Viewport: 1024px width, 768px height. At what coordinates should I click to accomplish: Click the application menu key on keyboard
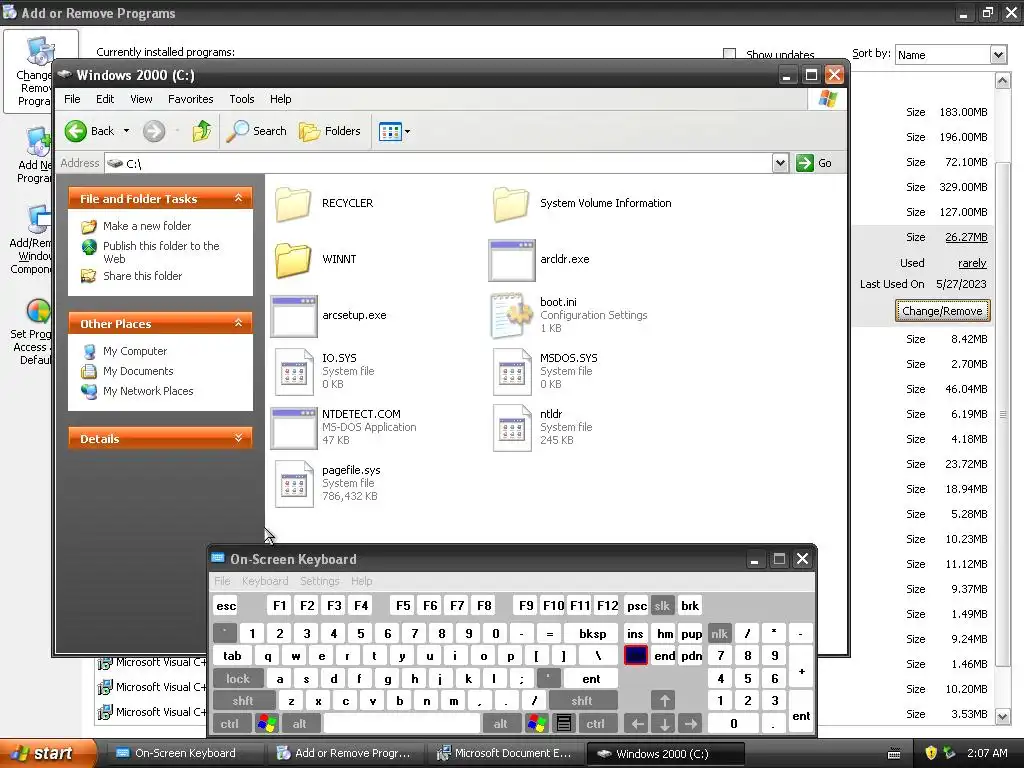pos(564,724)
